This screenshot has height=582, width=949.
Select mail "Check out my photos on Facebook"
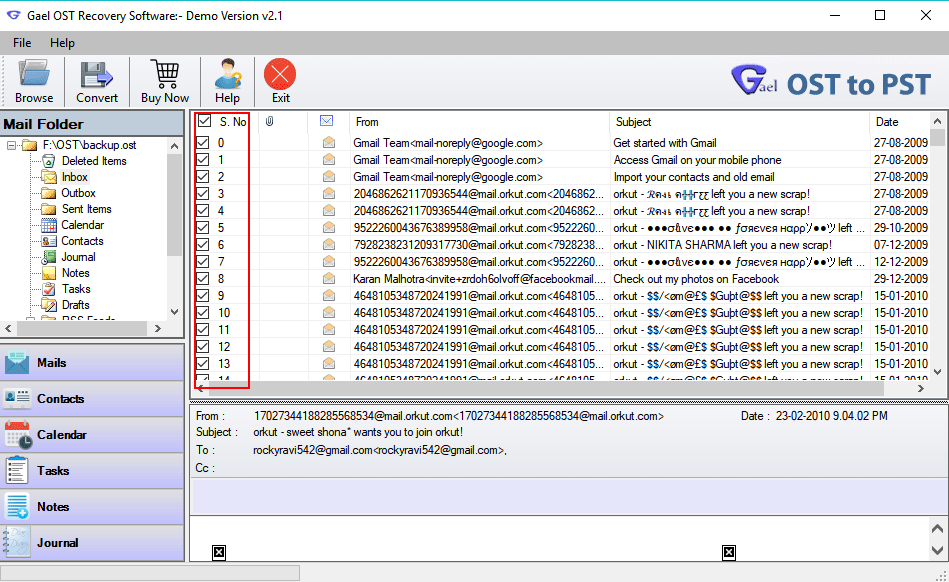coord(696,279)
